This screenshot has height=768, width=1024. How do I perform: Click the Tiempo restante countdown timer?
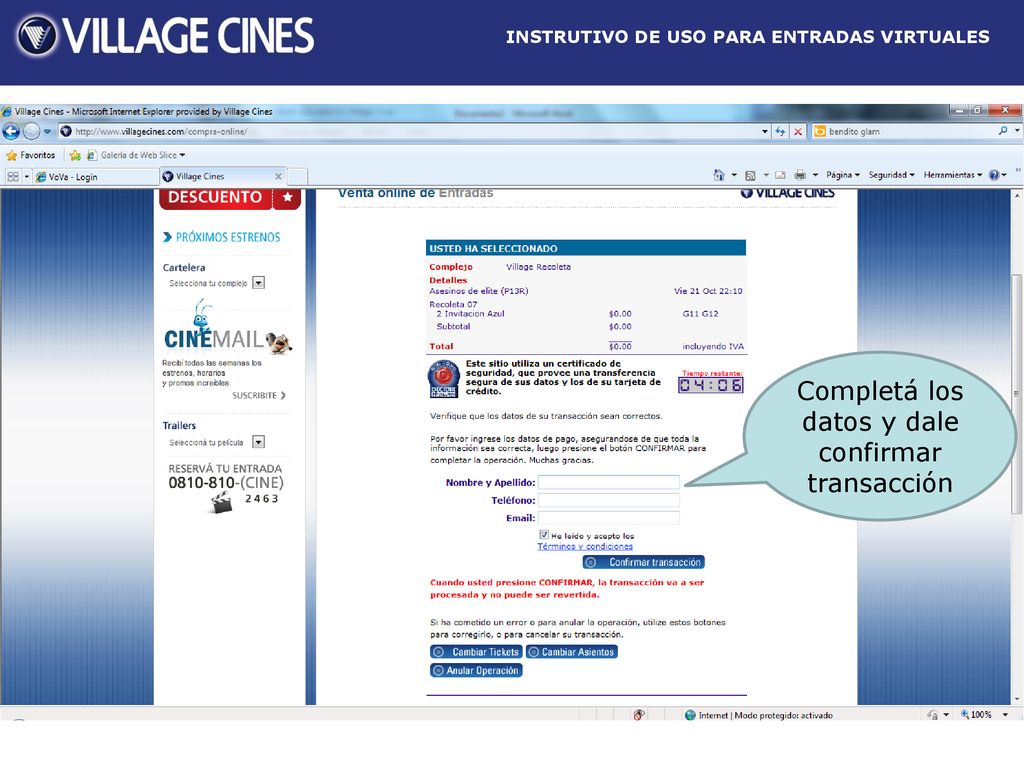[x=711, y=385]
